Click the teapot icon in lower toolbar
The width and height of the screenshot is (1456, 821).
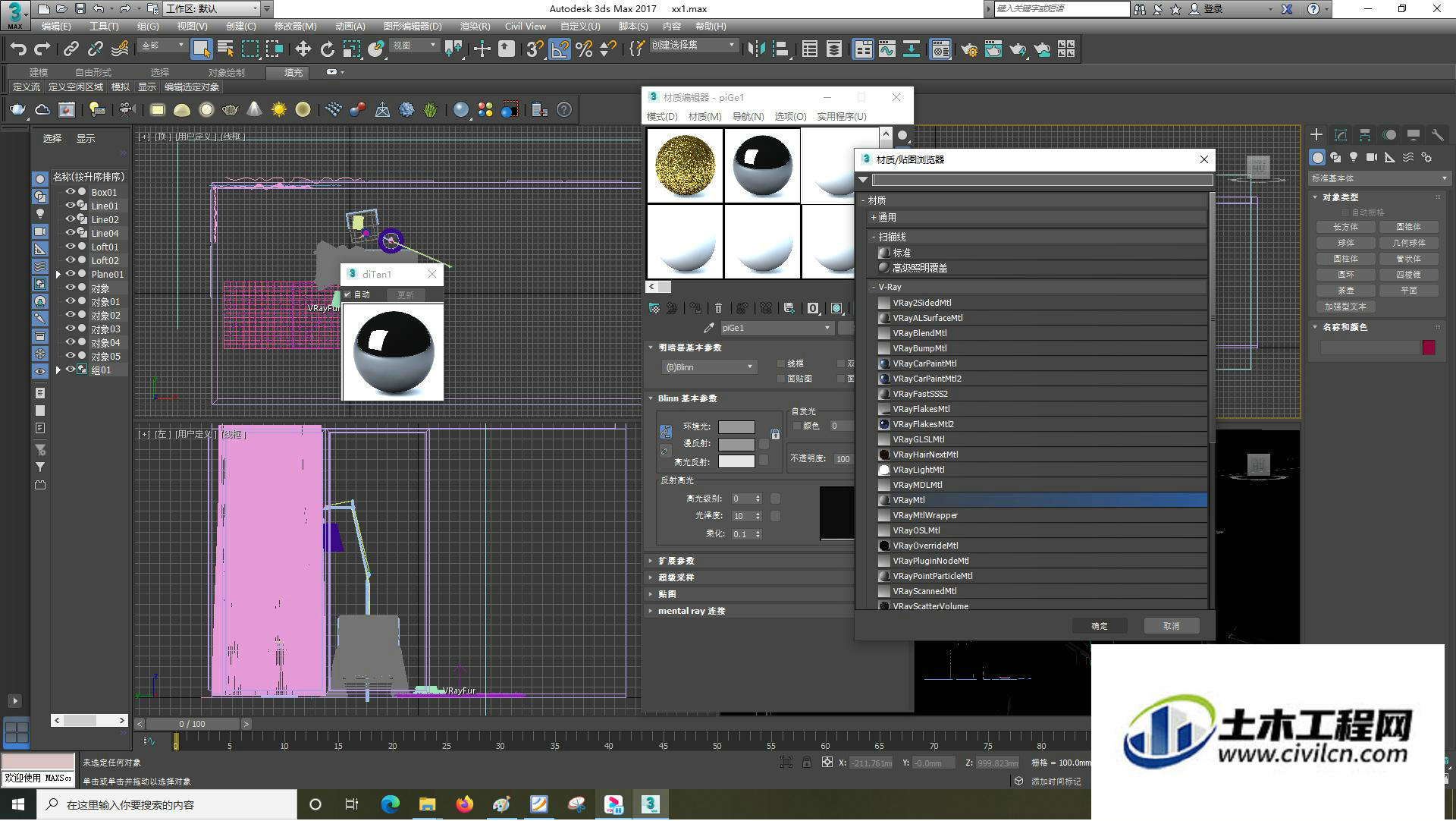(17, 110)
